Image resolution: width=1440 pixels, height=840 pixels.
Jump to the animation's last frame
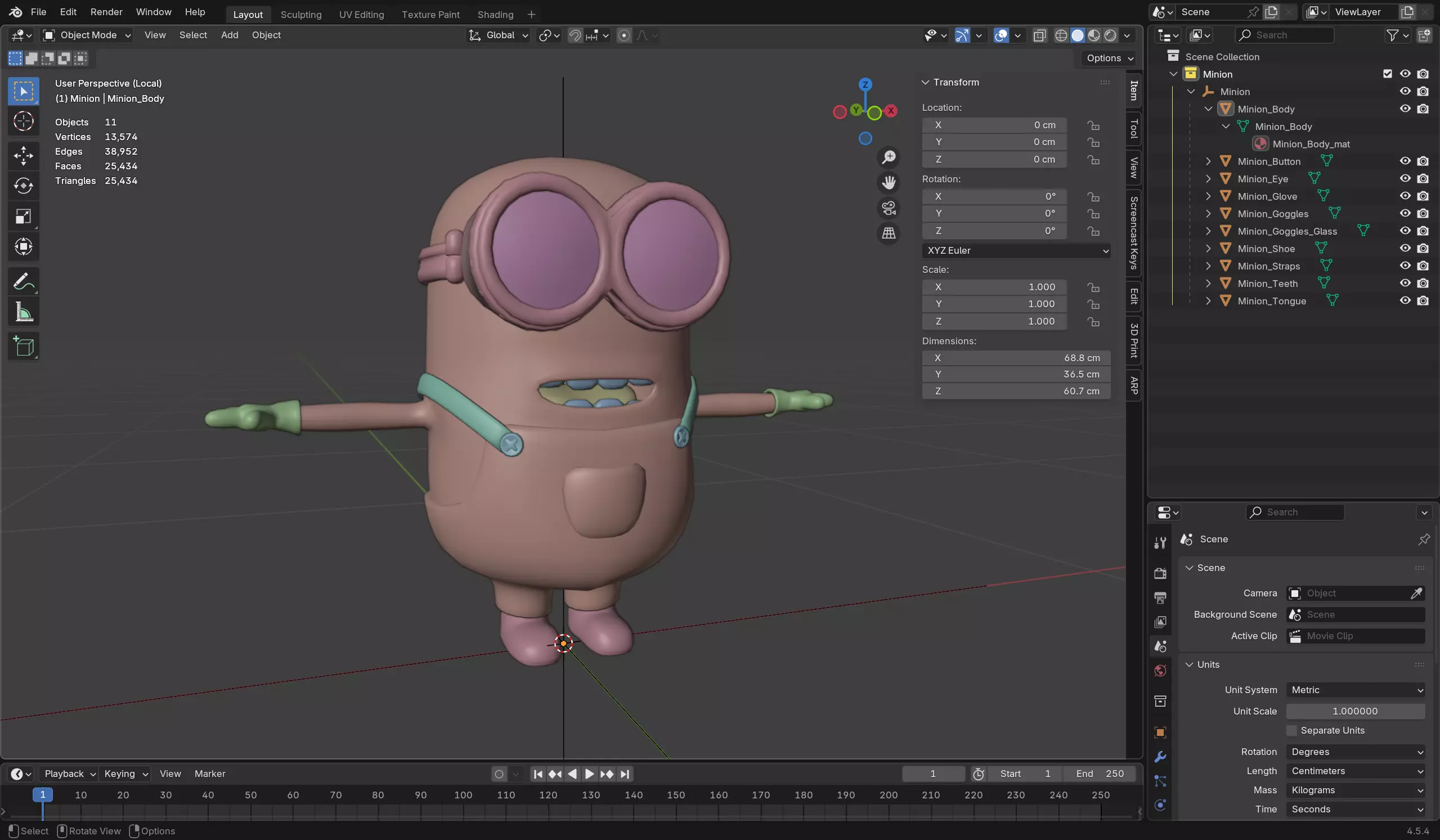(625, 774)
